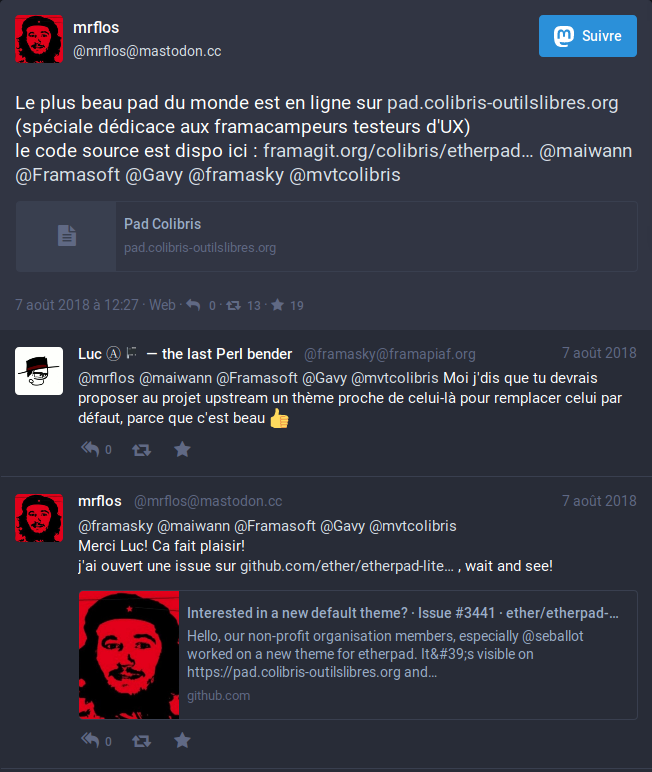The image size is (652, 772).
Task: Open the 7 août 2018 à 12:27 timestamp
Action: click(x=77, y=305)
